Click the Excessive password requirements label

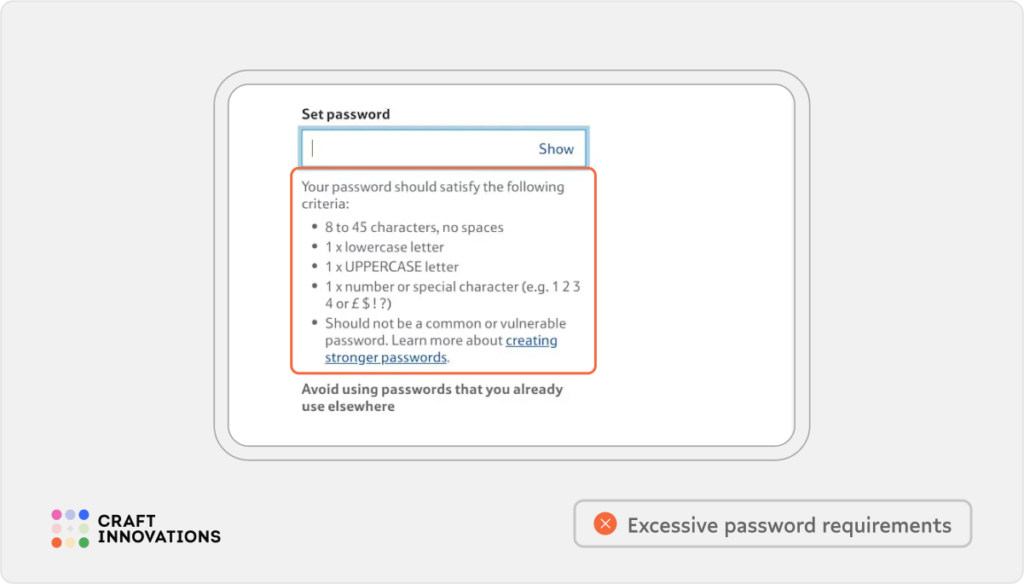(790, 523)
